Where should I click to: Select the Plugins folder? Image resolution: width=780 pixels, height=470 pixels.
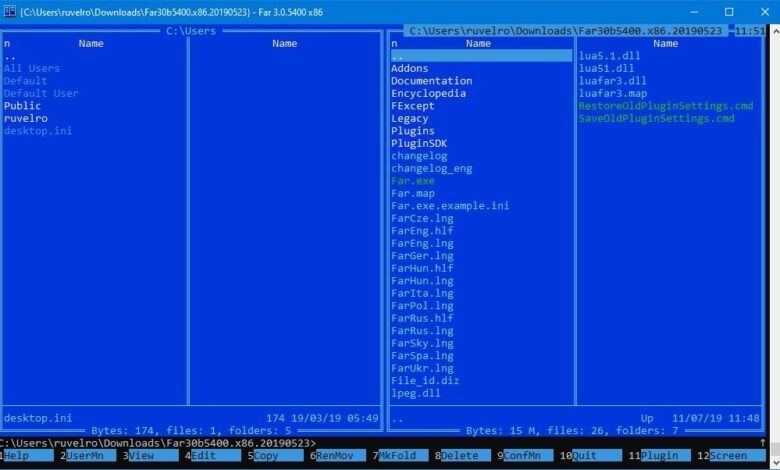[x=412, y=131]
